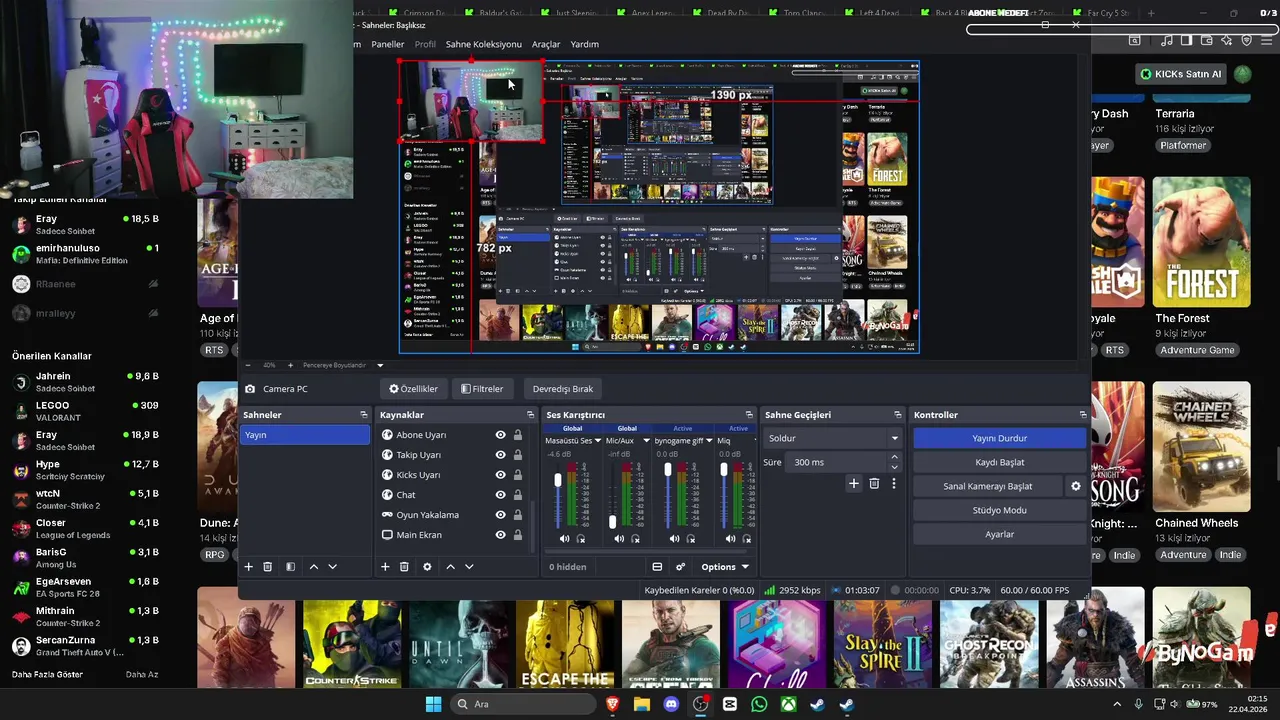Toggle monitoring headphone icon for Masaüstü Ses
This screenshot has width=1280, height=720.
point(581,539)
